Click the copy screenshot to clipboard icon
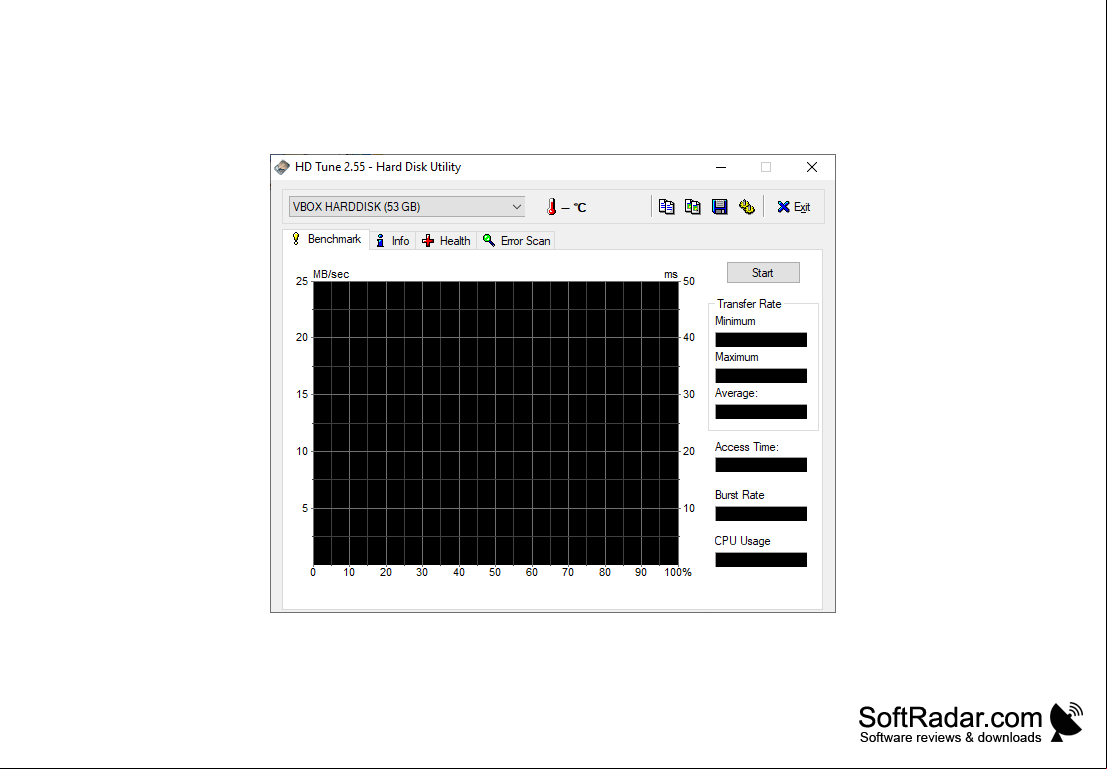 [693, 207]
